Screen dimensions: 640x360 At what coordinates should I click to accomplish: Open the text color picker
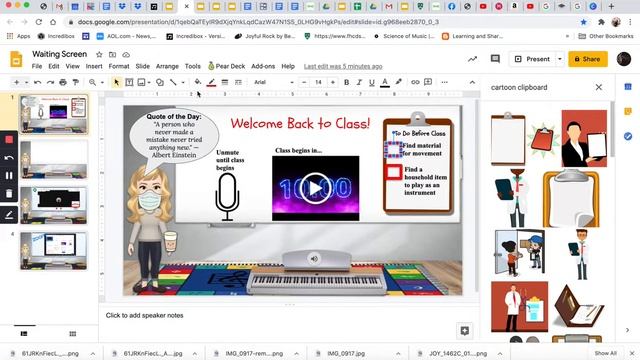384,82
